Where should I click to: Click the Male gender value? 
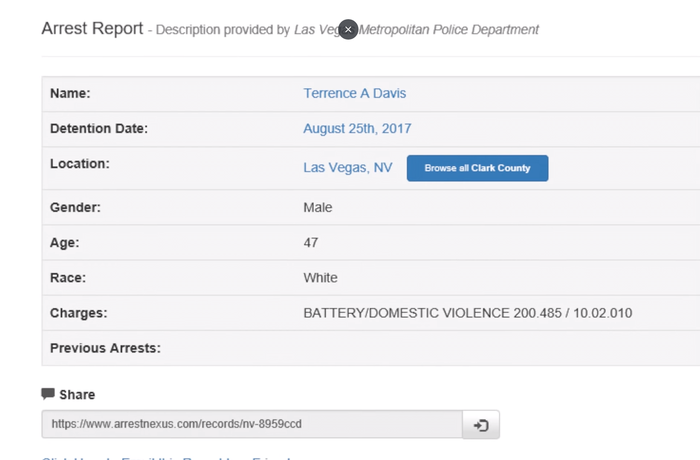[x=317, y=207]
